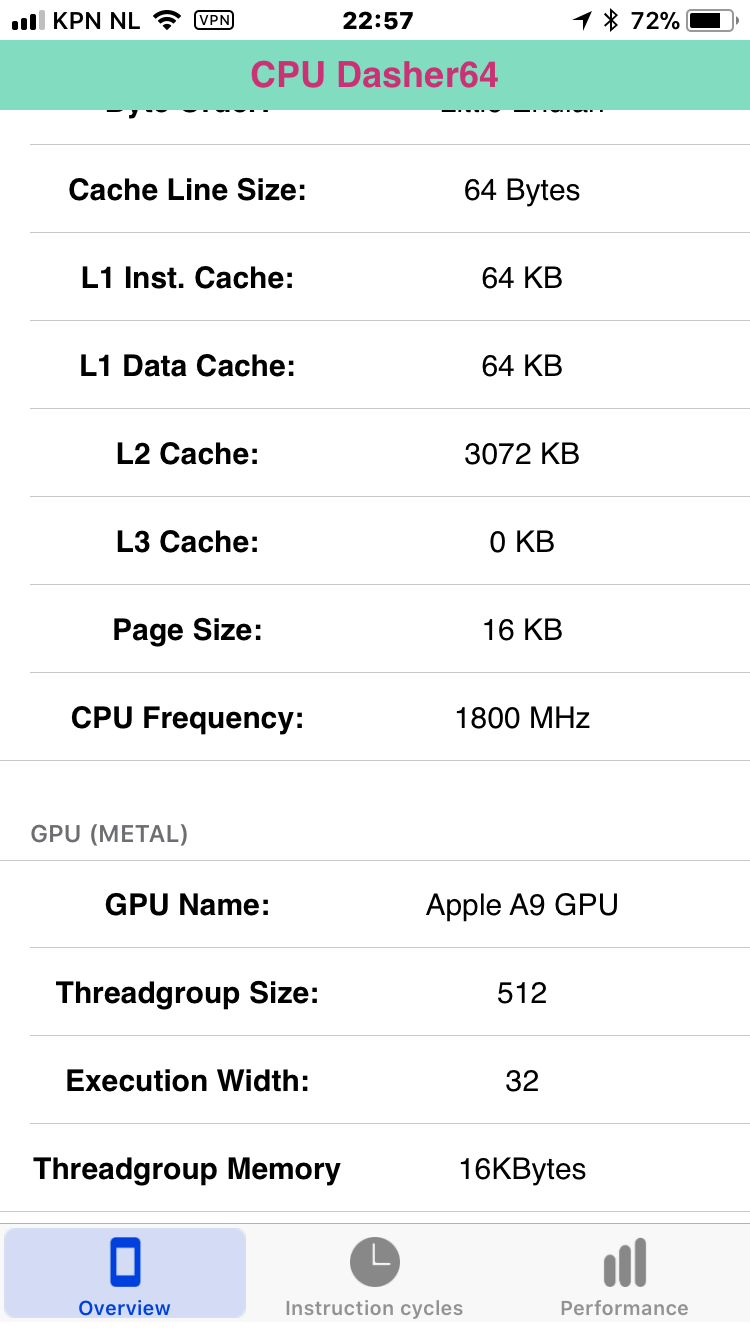Open the Instruction cycles clock icon
Viewport: 750px width, 1334px height.
[374, 1262]
